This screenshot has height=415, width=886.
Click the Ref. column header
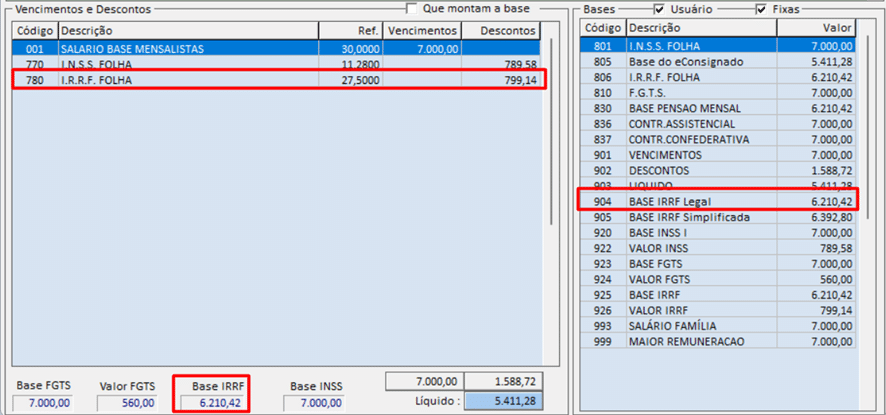point(349,31)
